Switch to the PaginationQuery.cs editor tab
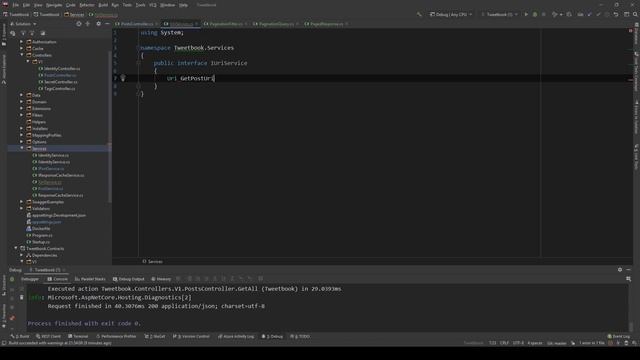The height and width of the screenshot is (360, 640). [x=276, y=24]
